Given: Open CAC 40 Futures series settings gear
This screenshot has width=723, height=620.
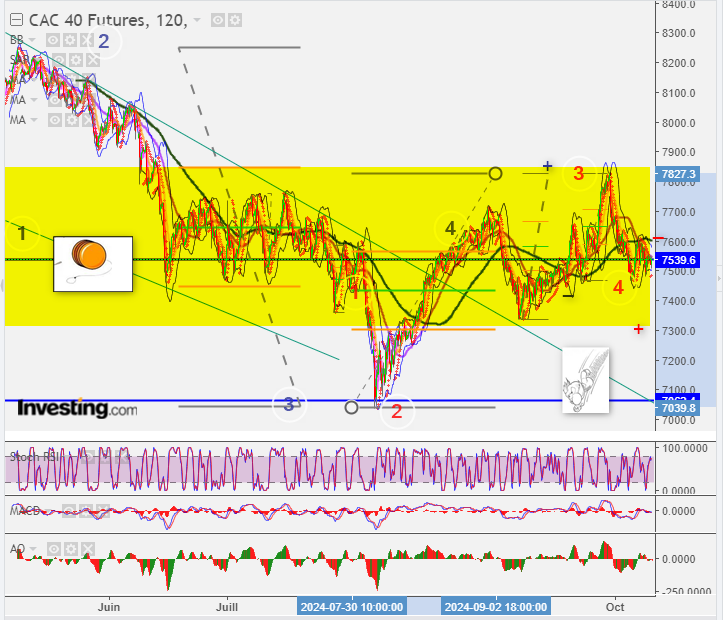Looking at the screenshot, I should coord(235,20).
